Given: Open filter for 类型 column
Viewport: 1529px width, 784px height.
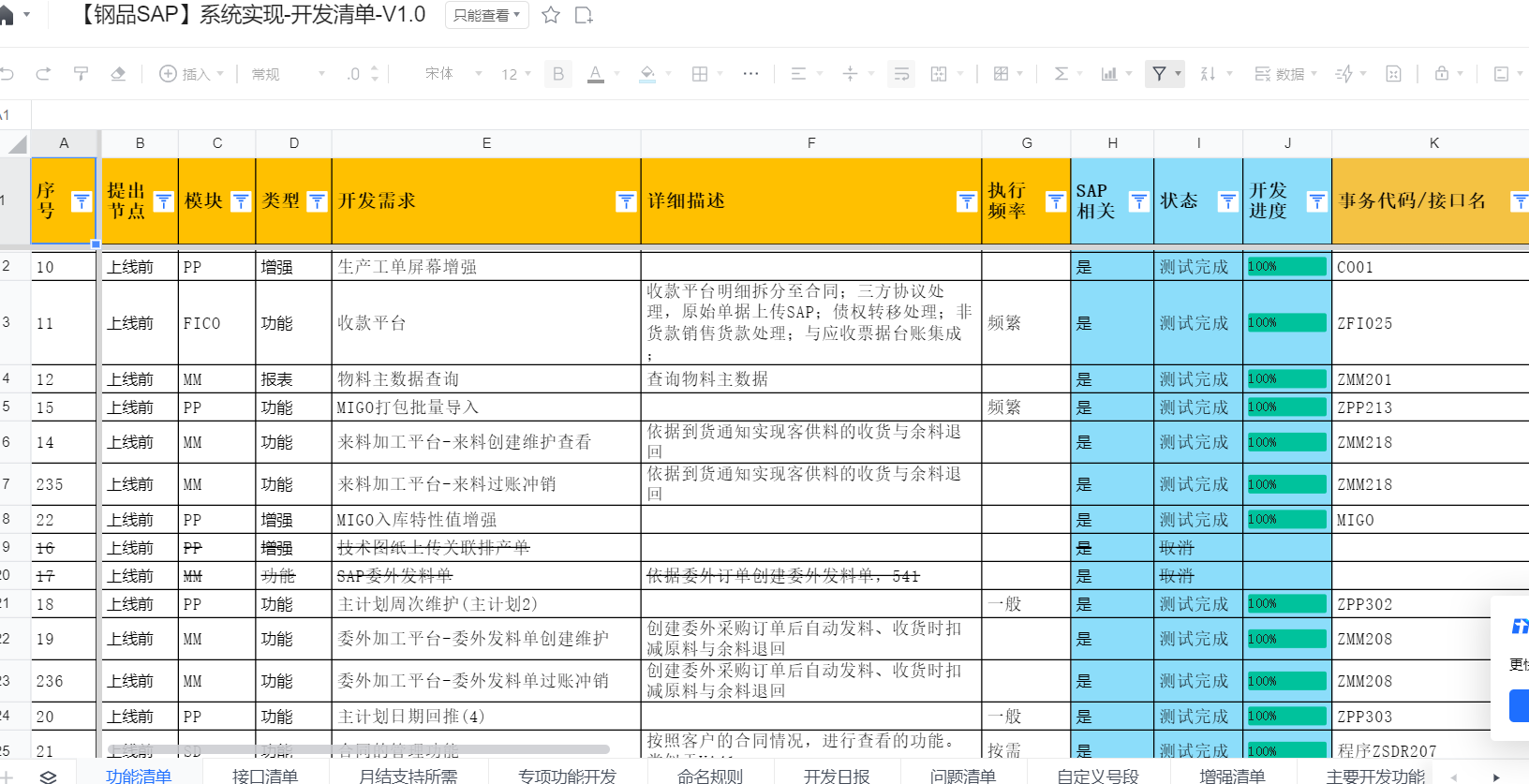Looking at the screenshot, I should click(317, 201).
